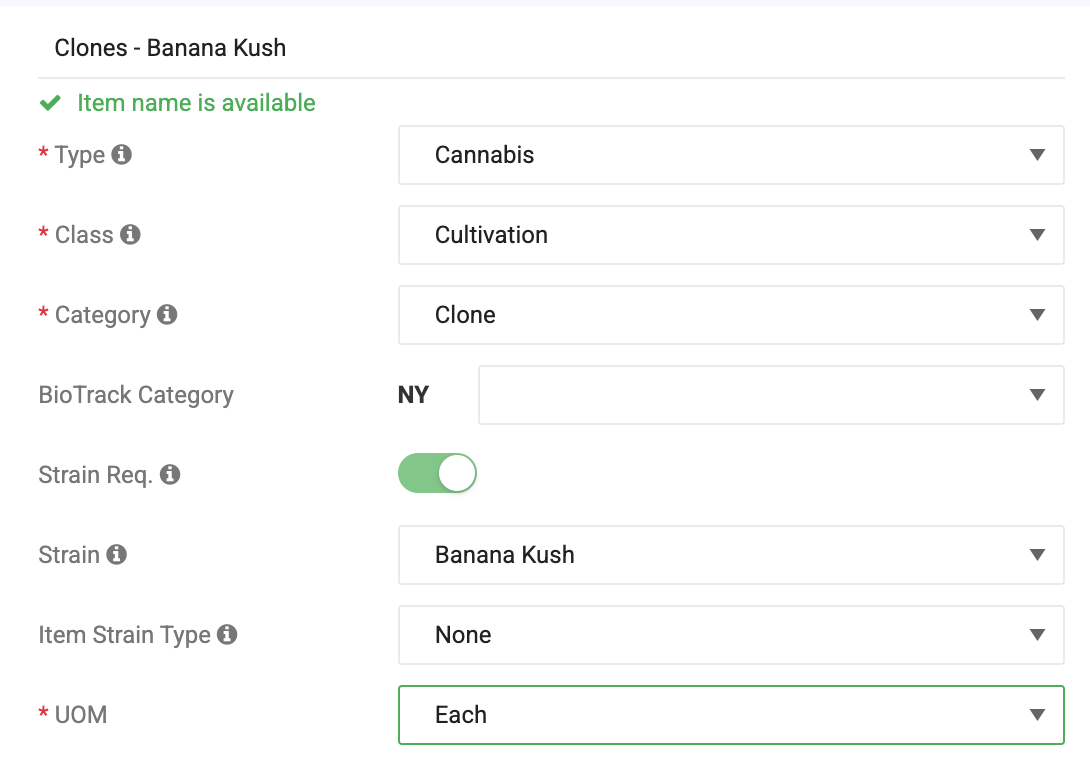The image size is (1090, 758).
Task: Disable the Strain Req. toggle switch
Action: (x=437, y=473)
